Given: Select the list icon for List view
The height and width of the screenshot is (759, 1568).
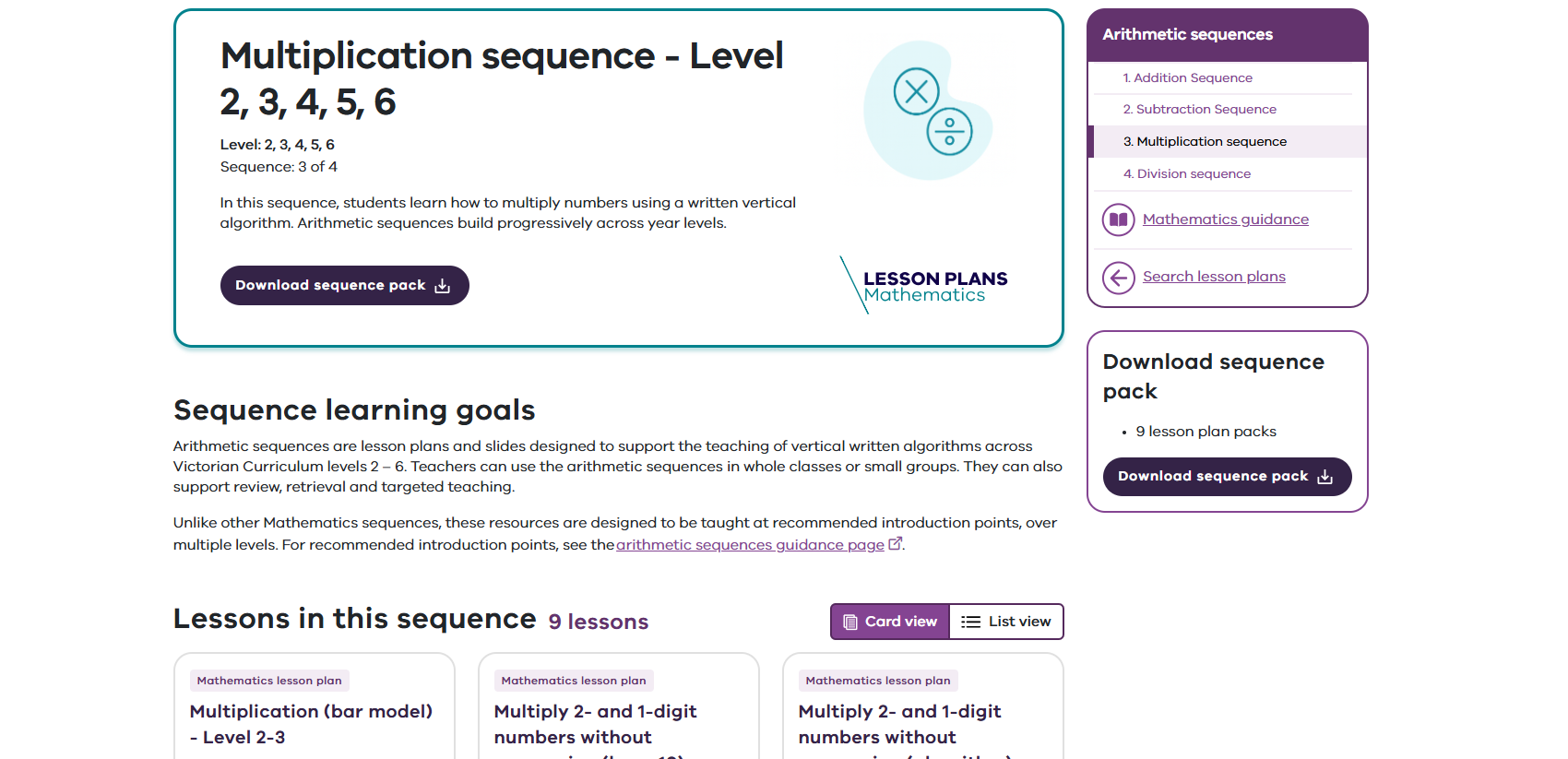Looking at the screenshot, I should coord(969,622).
